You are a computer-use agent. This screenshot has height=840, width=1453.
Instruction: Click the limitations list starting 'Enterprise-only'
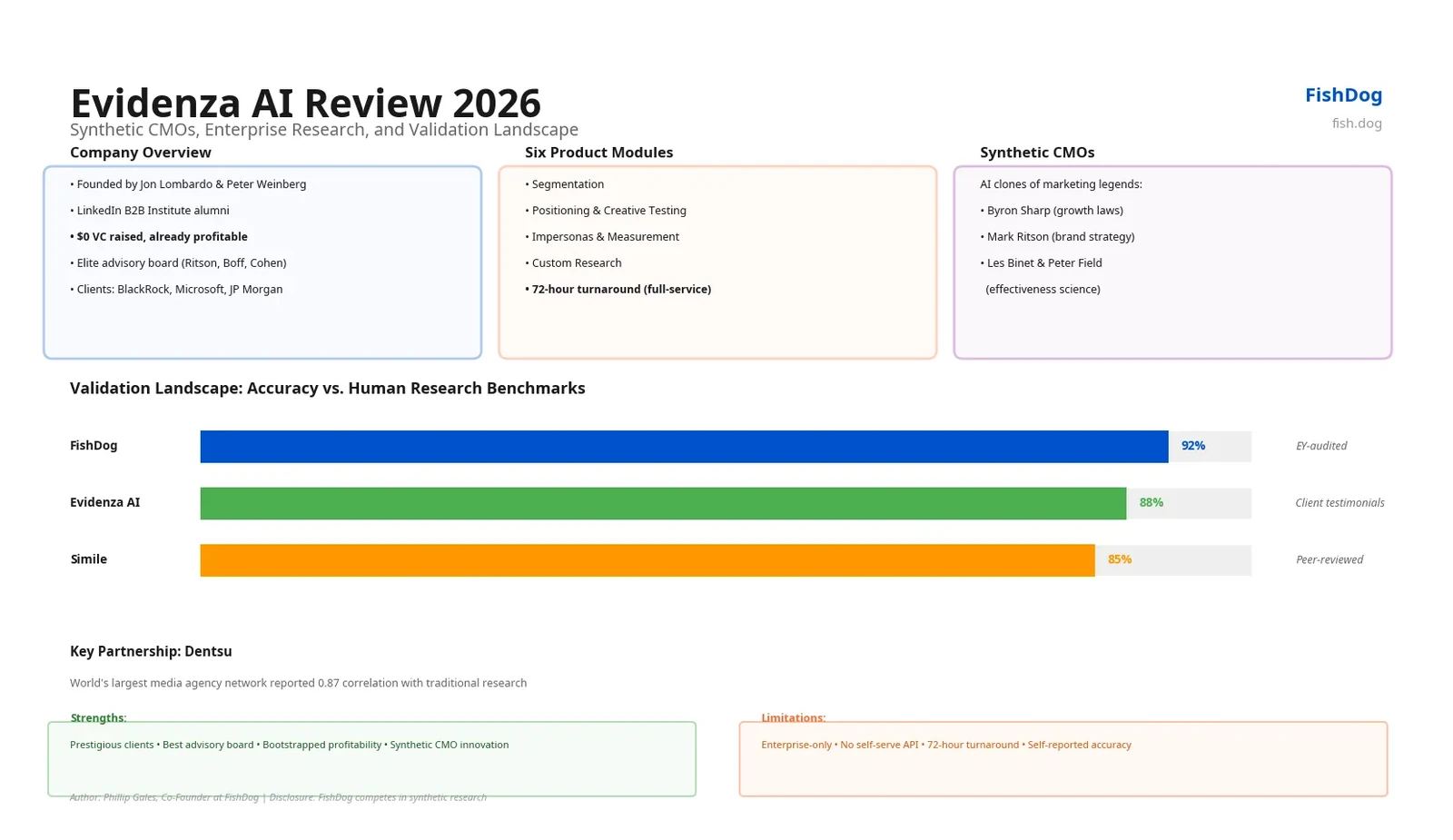pyautogui.click(x=946, y=745)
